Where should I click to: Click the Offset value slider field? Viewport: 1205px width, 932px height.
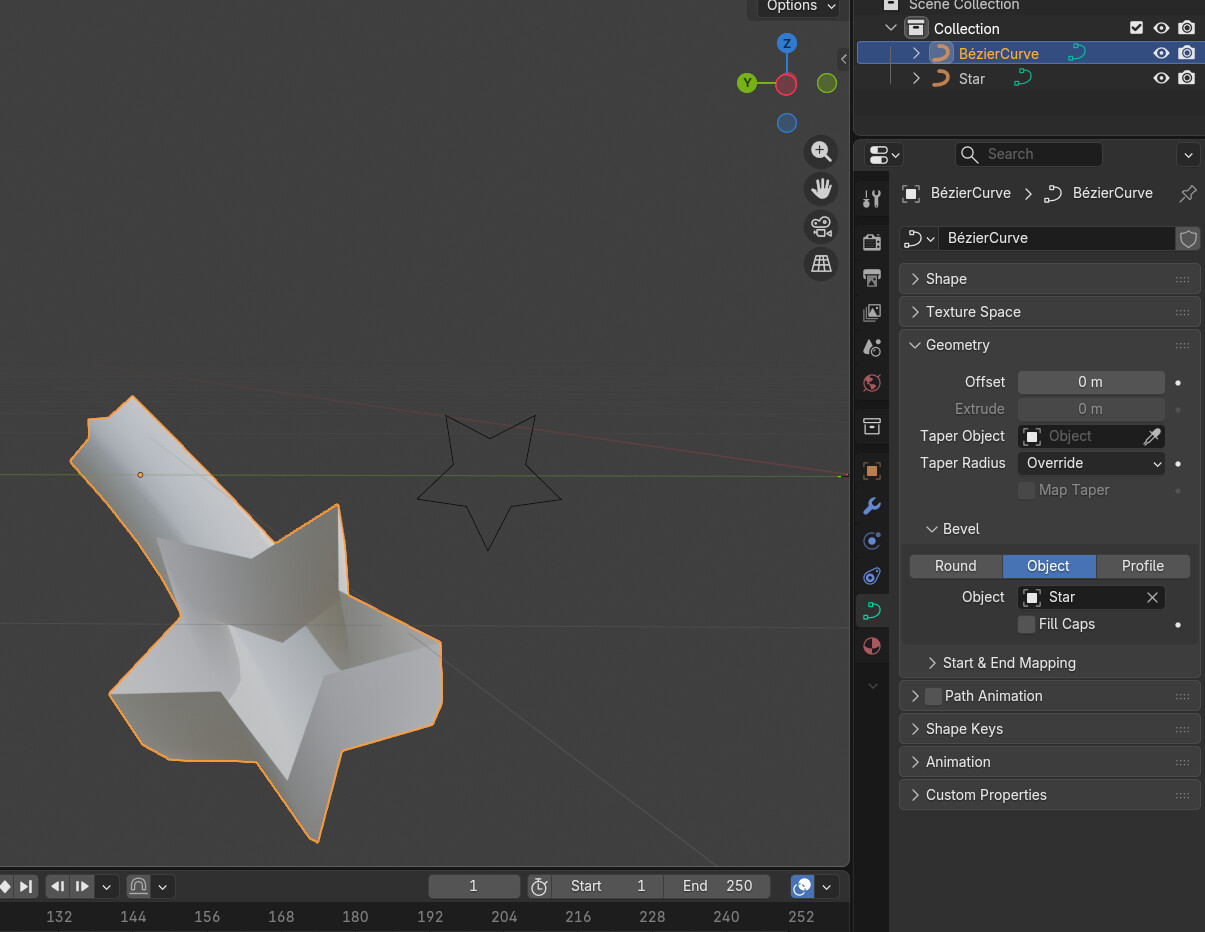pyautogui.click(x=1090, y=382)
